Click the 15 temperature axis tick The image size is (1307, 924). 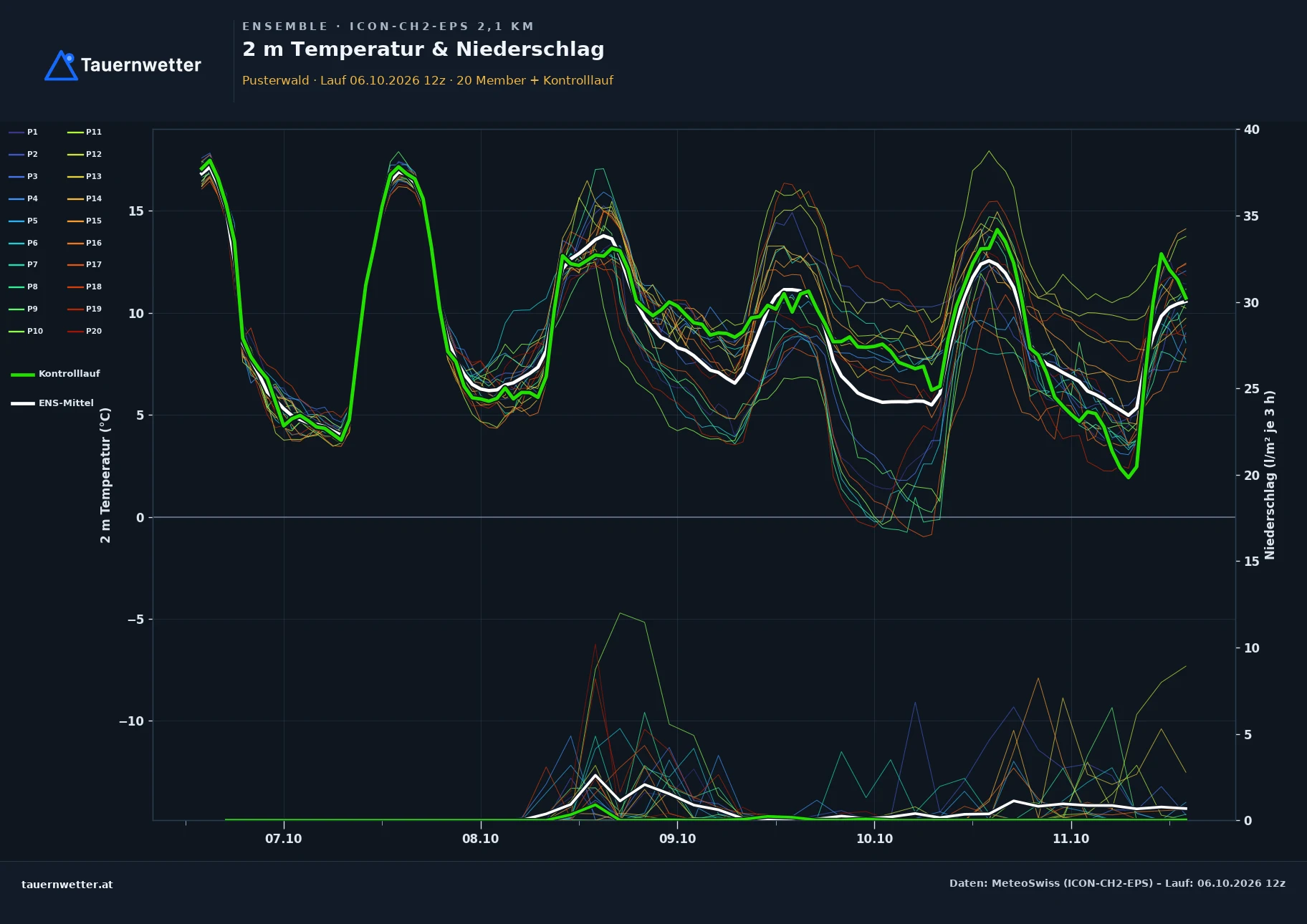coord(136,211)
